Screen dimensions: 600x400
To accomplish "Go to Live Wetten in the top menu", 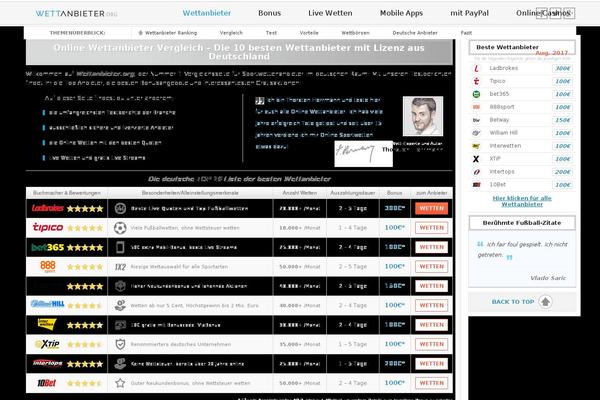I will point(330,13).
